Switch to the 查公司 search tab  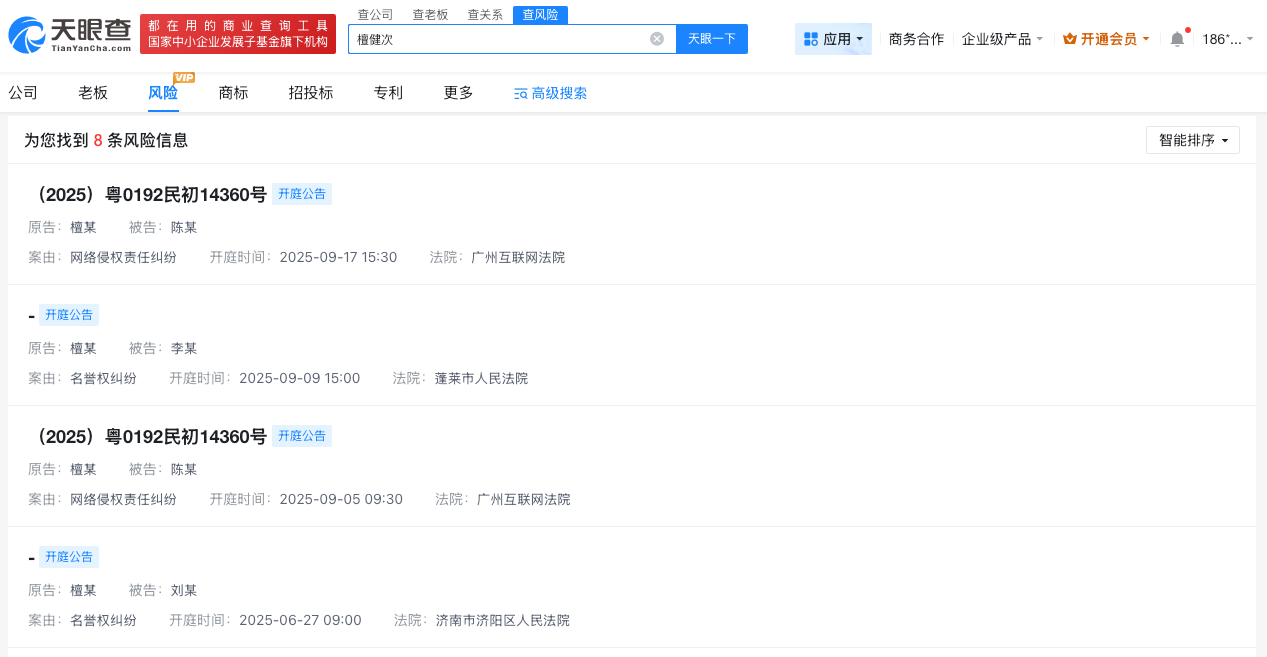(x=374, y=14)
